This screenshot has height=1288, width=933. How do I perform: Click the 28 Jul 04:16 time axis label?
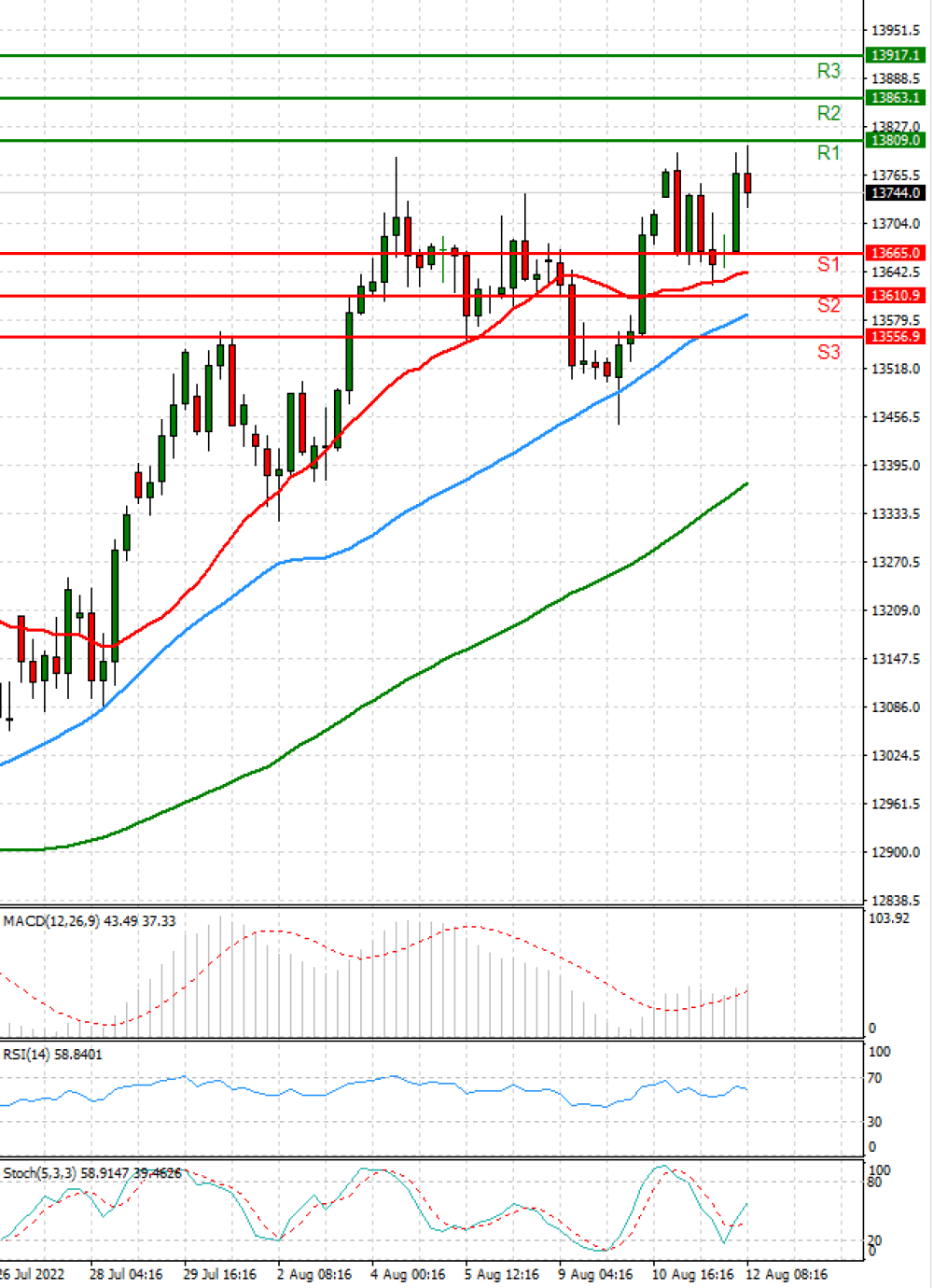pyautogui.click(x=126, y=1274)
